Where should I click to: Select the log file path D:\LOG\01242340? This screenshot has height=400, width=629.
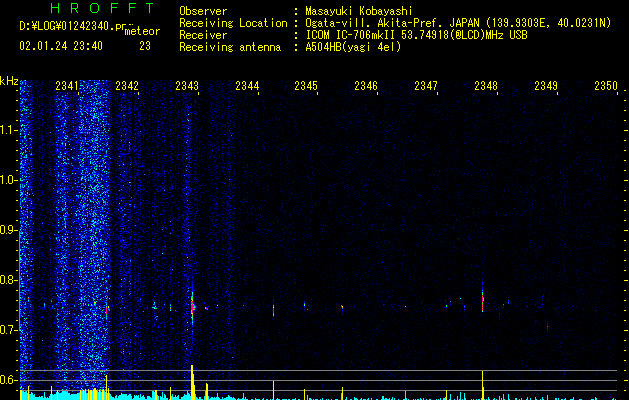click(x=73, y=26)
